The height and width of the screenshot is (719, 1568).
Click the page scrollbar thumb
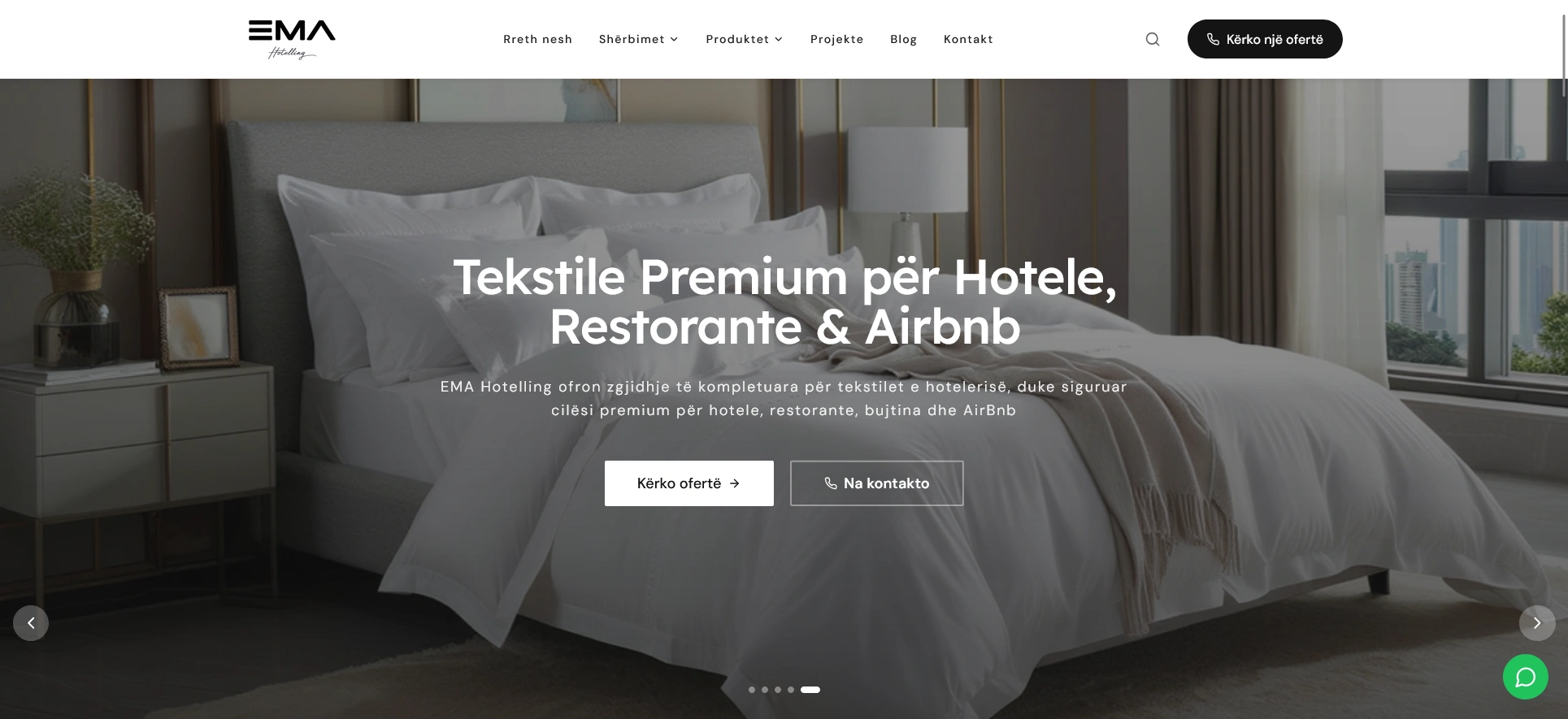(1565, 41)
